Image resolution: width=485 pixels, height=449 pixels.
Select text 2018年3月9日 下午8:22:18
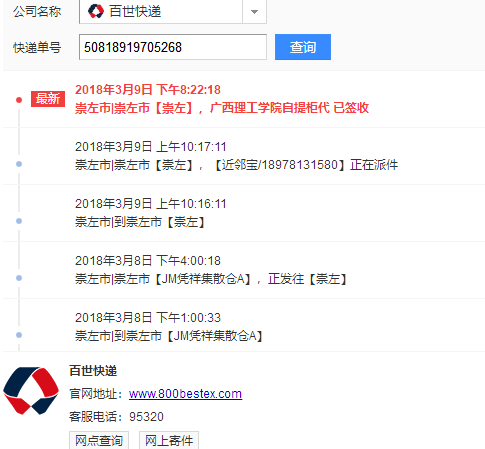click(x=148, y=90)
